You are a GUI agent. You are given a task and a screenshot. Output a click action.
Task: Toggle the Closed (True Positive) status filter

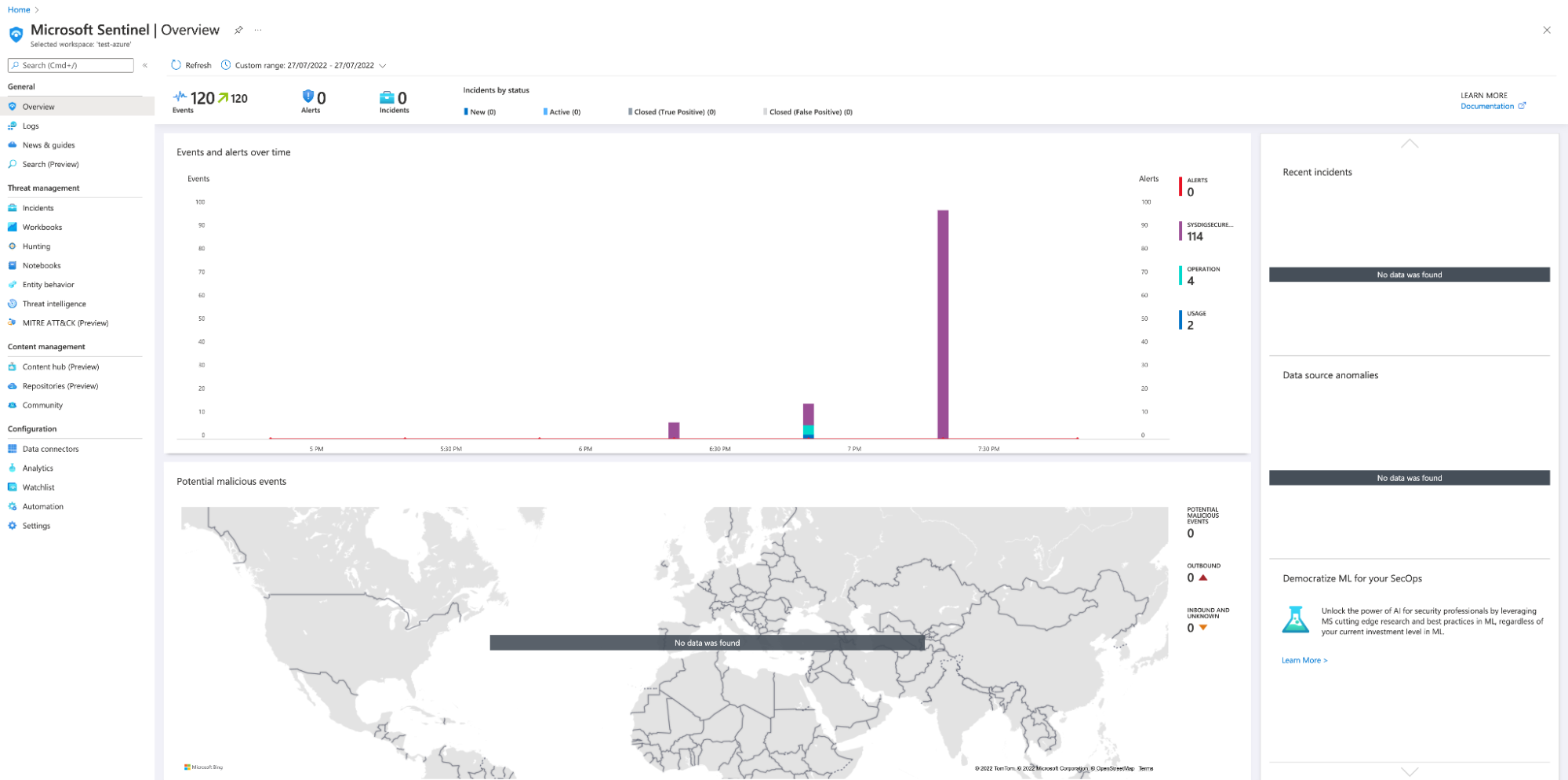tap(671, 111)
